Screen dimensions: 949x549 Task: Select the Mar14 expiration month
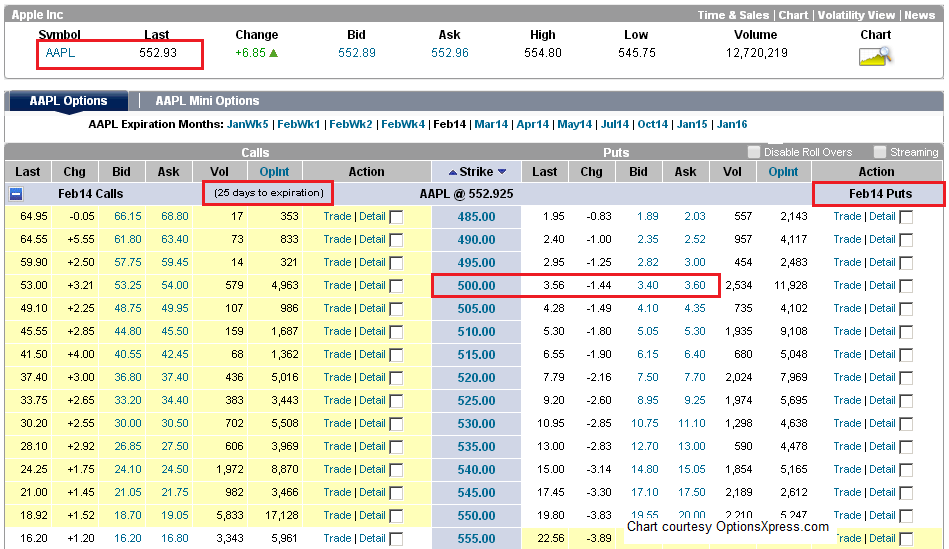[491, 124]
